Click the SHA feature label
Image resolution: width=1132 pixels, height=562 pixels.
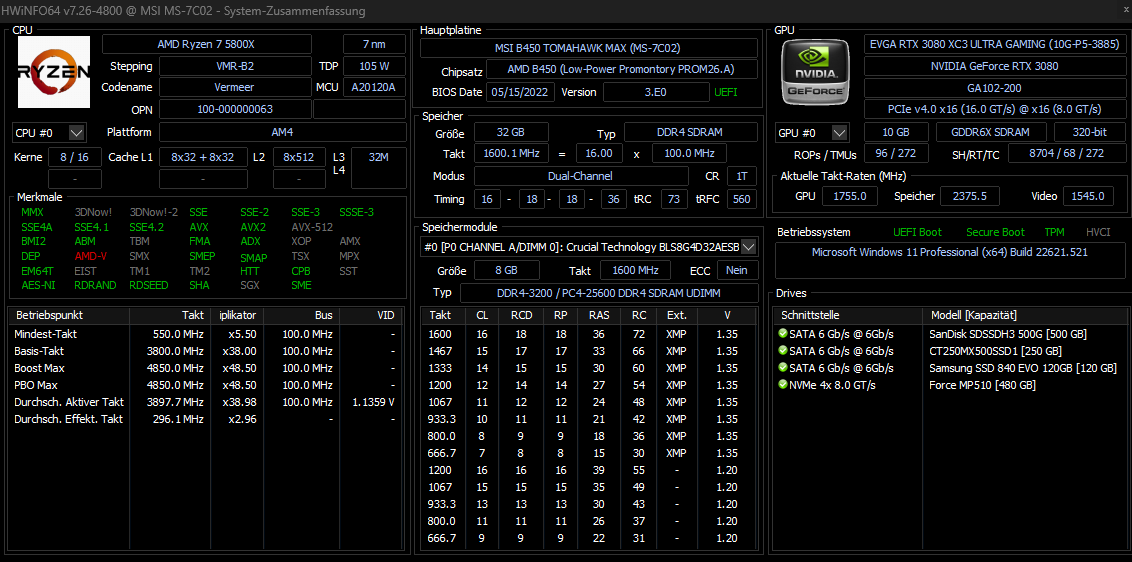(x=199, y=285)
